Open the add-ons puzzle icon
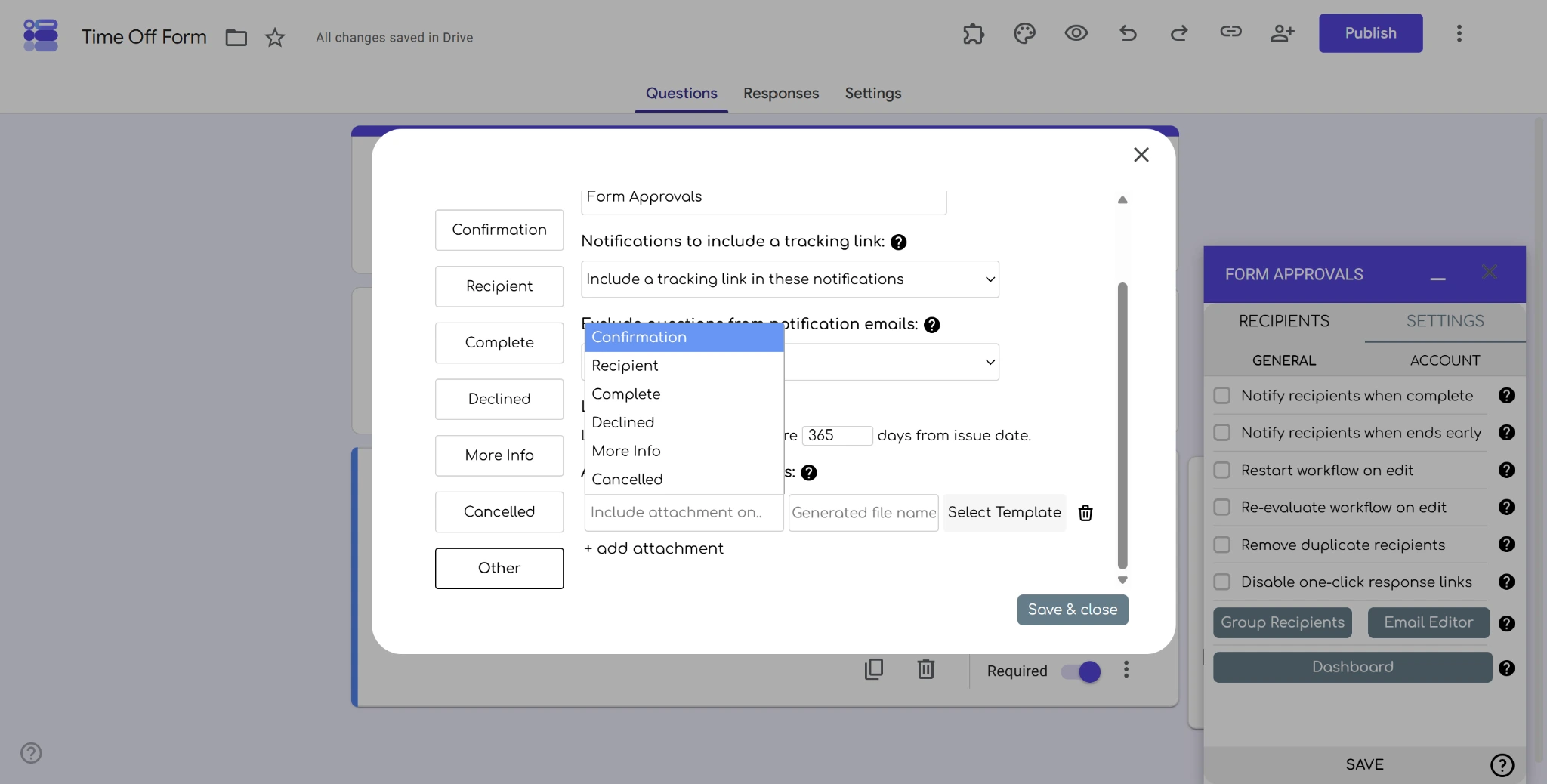 coord(974,33)
